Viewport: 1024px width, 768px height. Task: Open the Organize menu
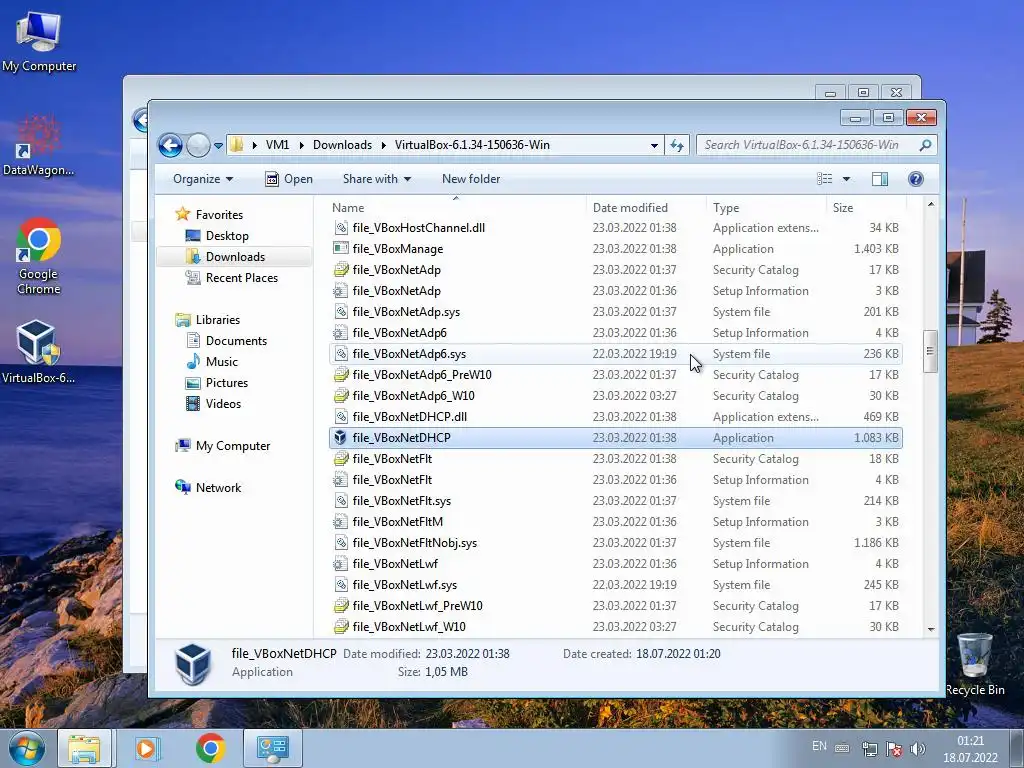202,179
